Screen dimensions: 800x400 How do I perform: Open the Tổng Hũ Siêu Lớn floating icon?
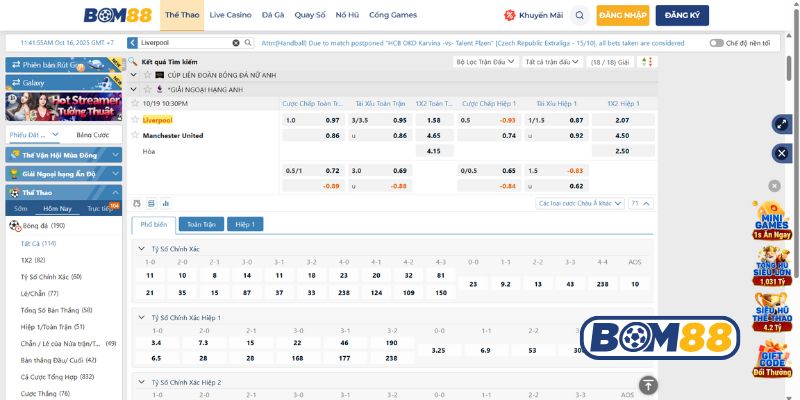pos(772,265)
